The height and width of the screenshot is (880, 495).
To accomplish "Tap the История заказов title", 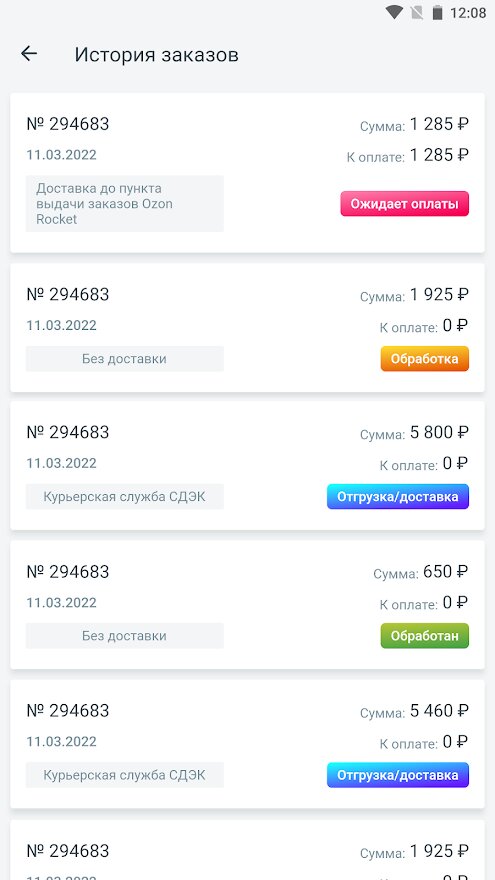I will click(157, 54).
